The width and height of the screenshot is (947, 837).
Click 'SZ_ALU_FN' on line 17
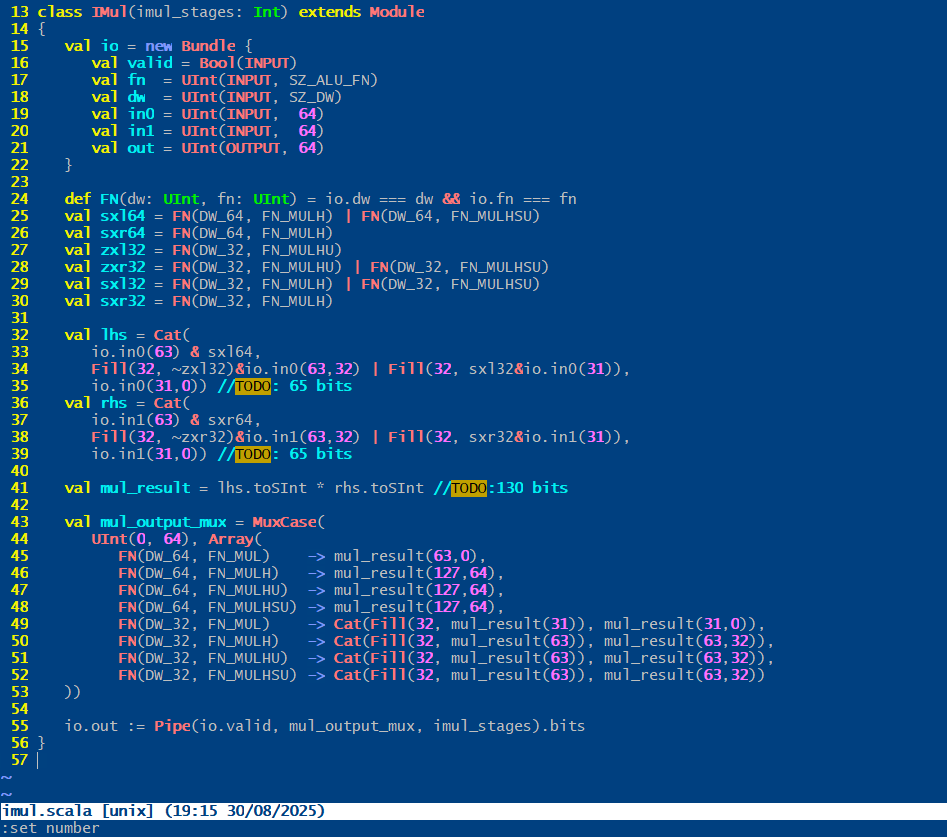[330, 80]
